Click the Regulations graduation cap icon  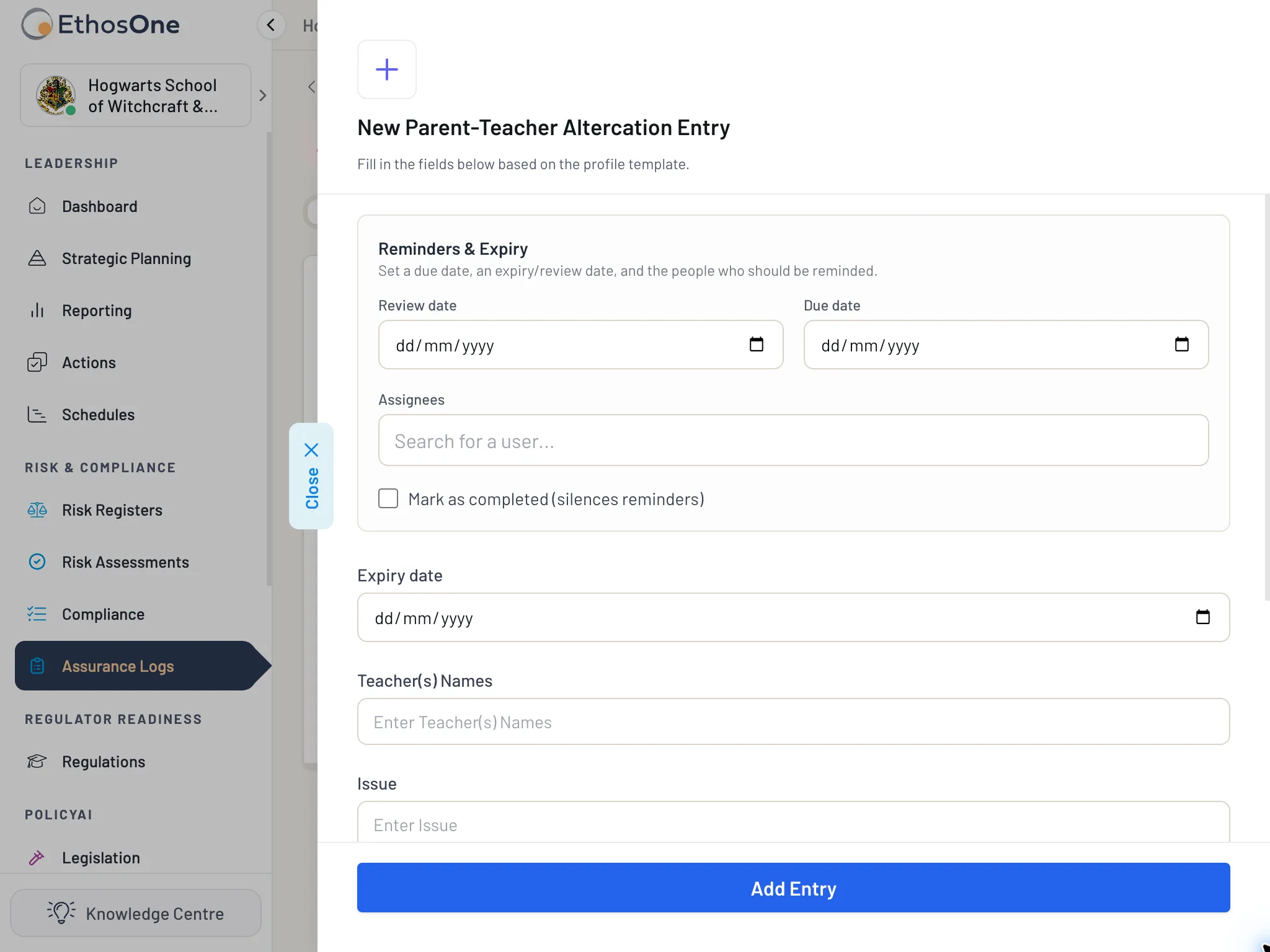click(37, 762)
